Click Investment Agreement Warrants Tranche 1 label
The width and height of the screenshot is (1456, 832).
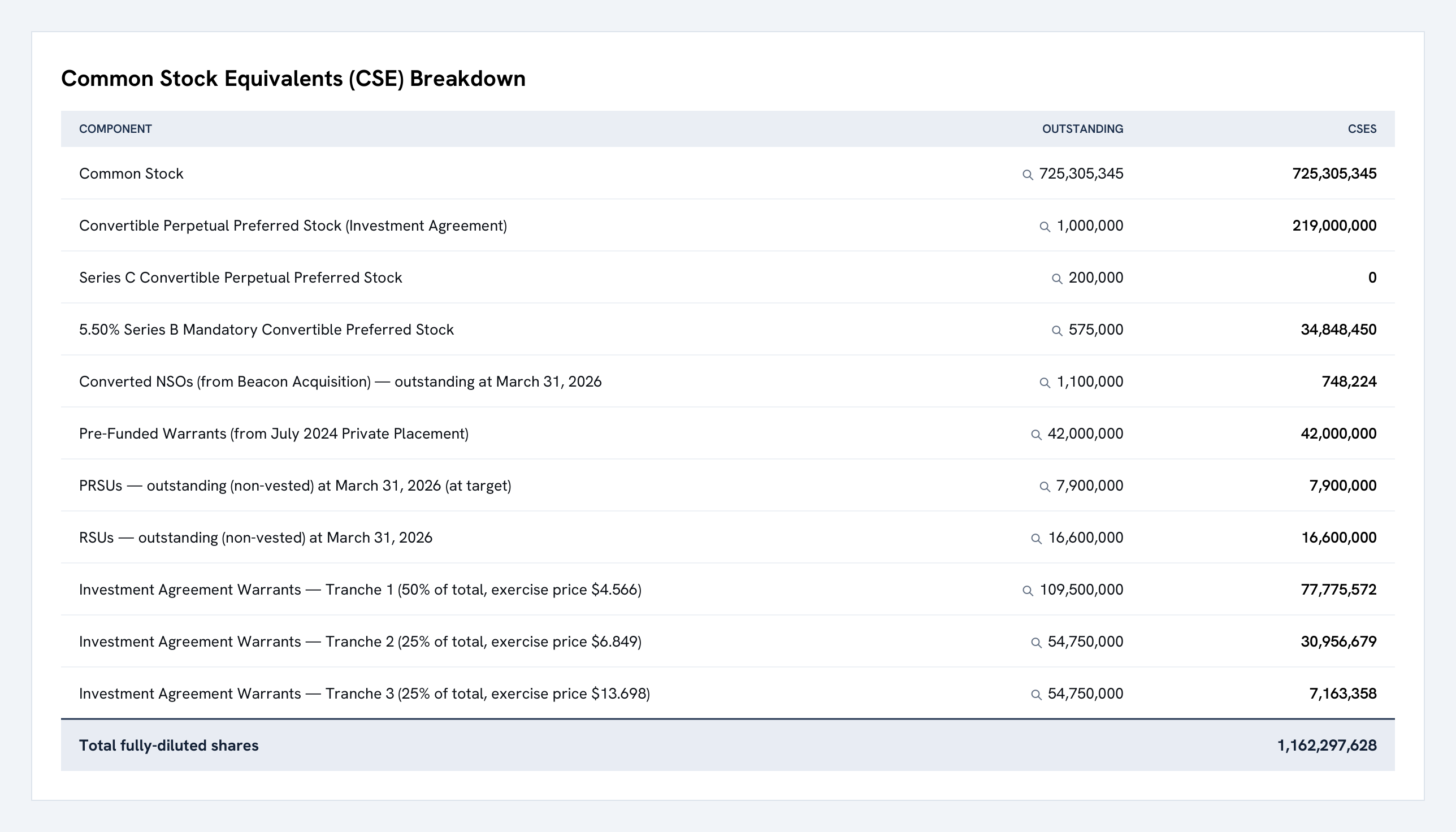pyautogui.click(x=360, y=590)
